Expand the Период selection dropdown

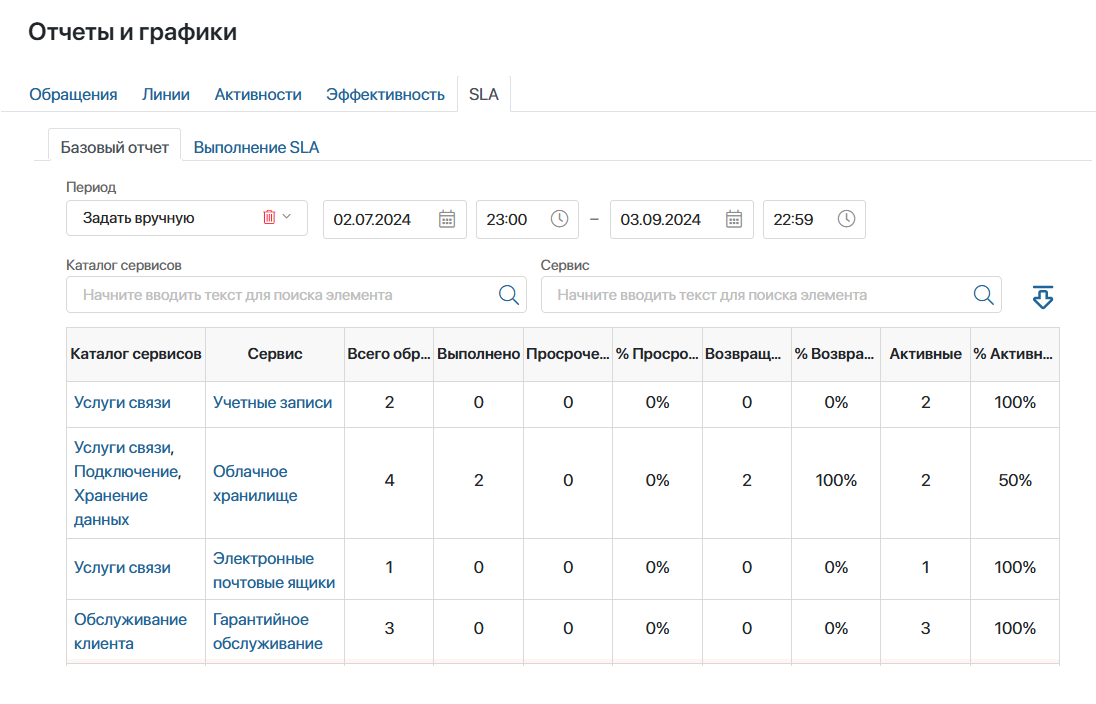[x=187, y=218]
